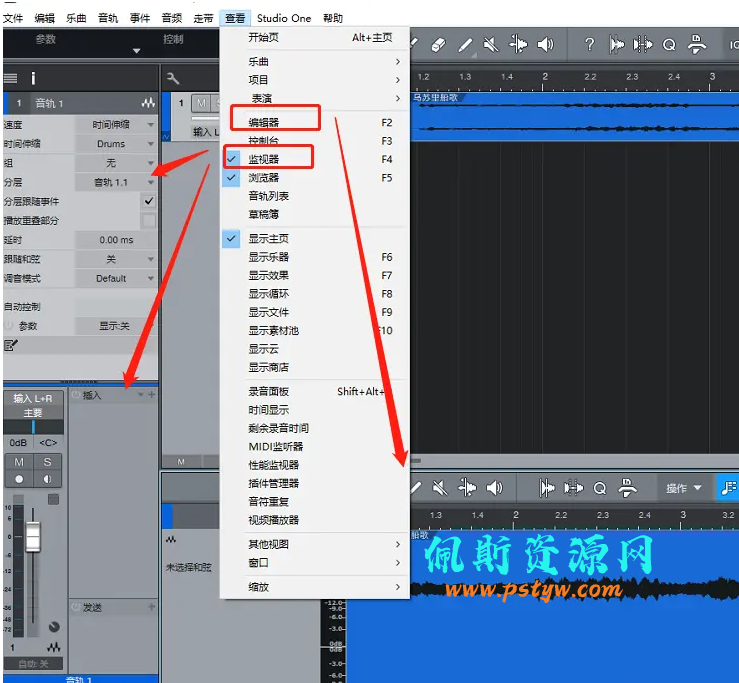Select the Paint tool in the top toolbar

click(465, 45)
